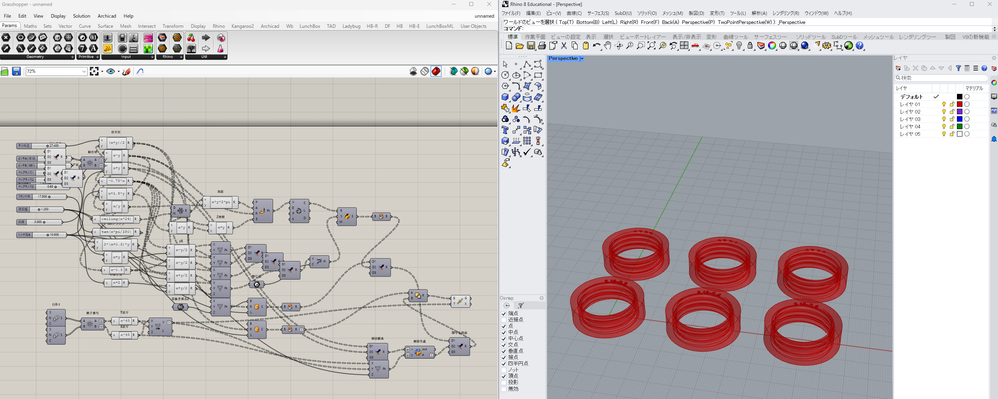Click color wheel icon in Rhino standard toolbar
Image resolution: width=998 pixels, height=399 pixels.
tap(772, 46)
